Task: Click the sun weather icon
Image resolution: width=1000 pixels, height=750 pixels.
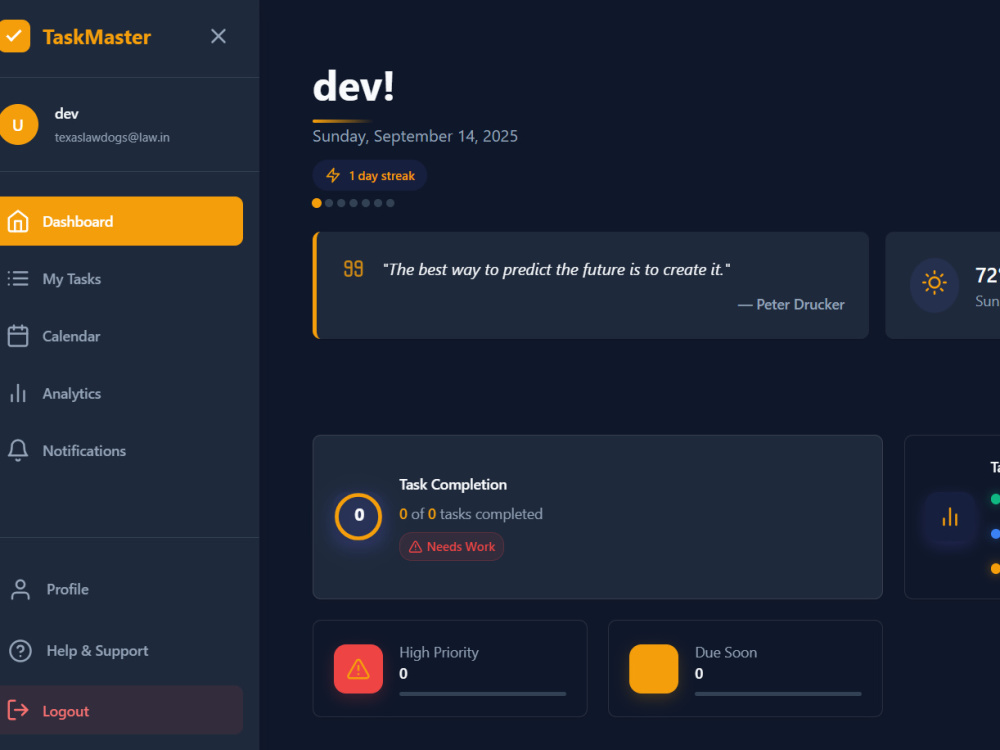Action: click(934, 283)
